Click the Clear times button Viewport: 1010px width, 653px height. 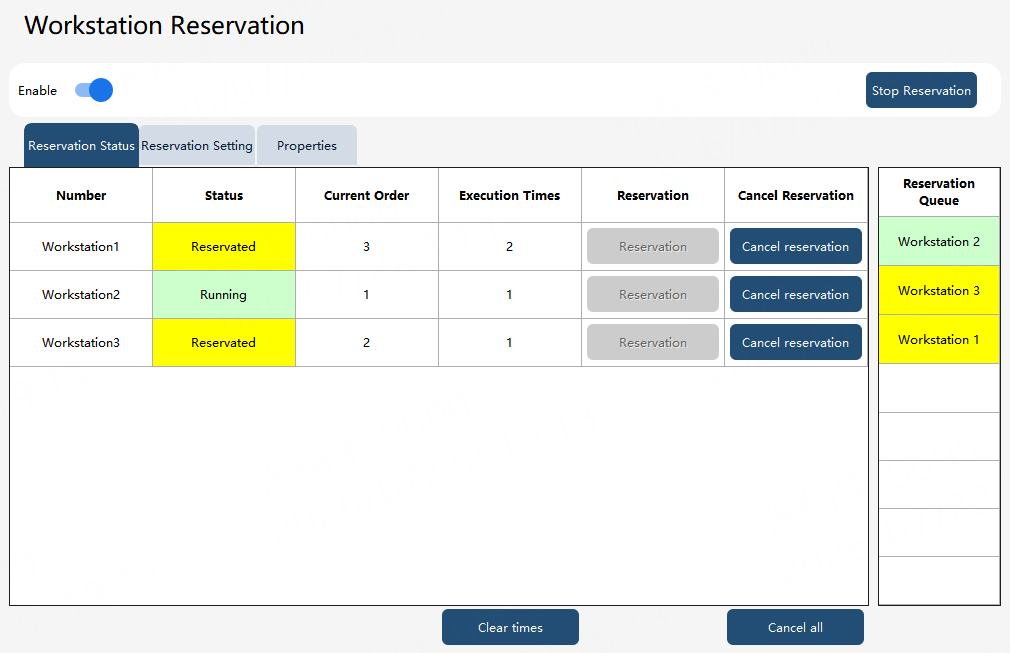510,627
